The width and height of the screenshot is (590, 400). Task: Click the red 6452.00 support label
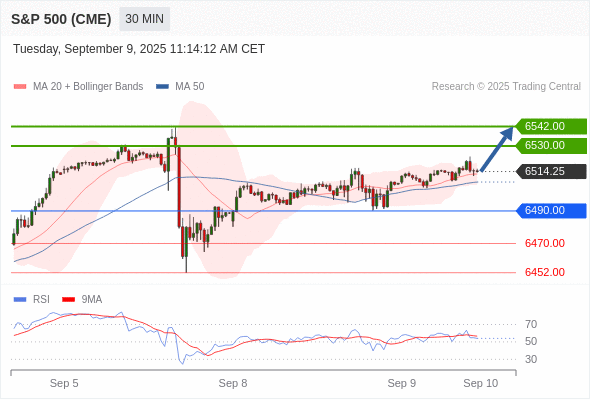pos(545,272)
